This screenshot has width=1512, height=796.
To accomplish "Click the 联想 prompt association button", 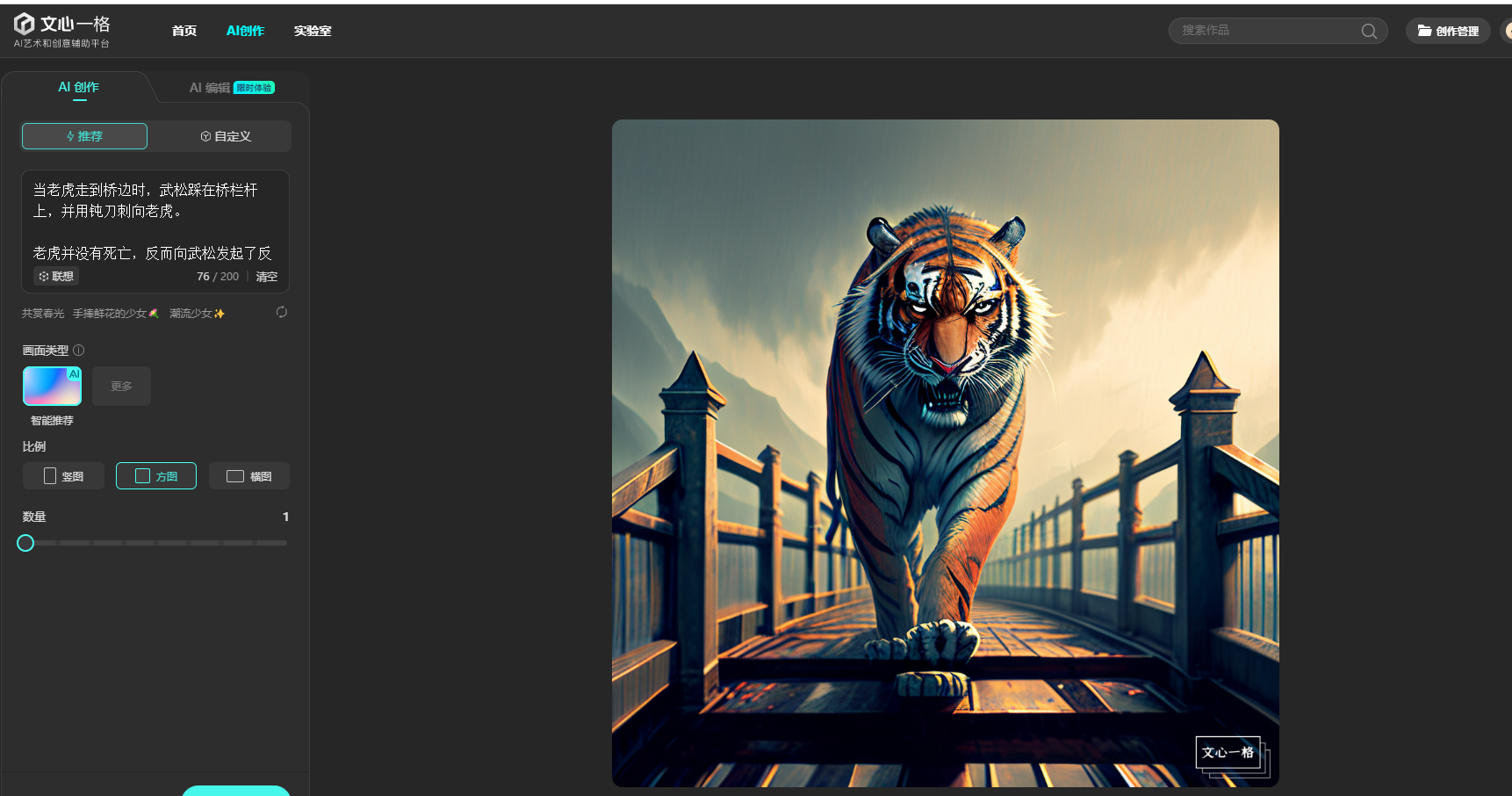I will click(56, 277).
